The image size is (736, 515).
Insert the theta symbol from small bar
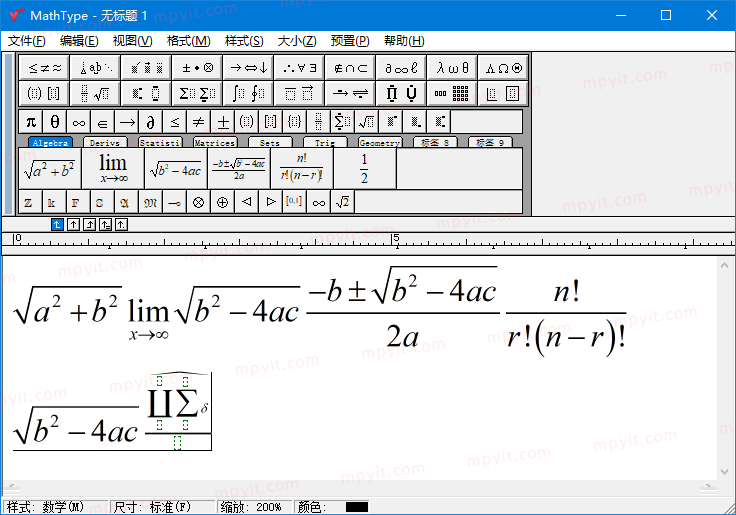pyautogui.click(x=55, y=122)
